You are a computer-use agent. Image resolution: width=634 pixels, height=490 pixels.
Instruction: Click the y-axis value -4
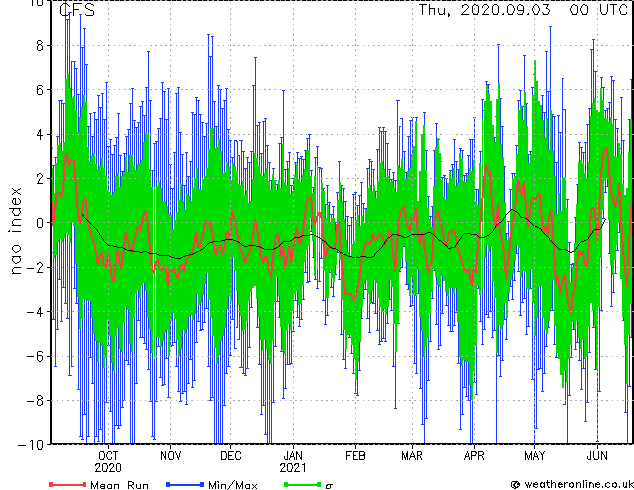tap(35, 312)
